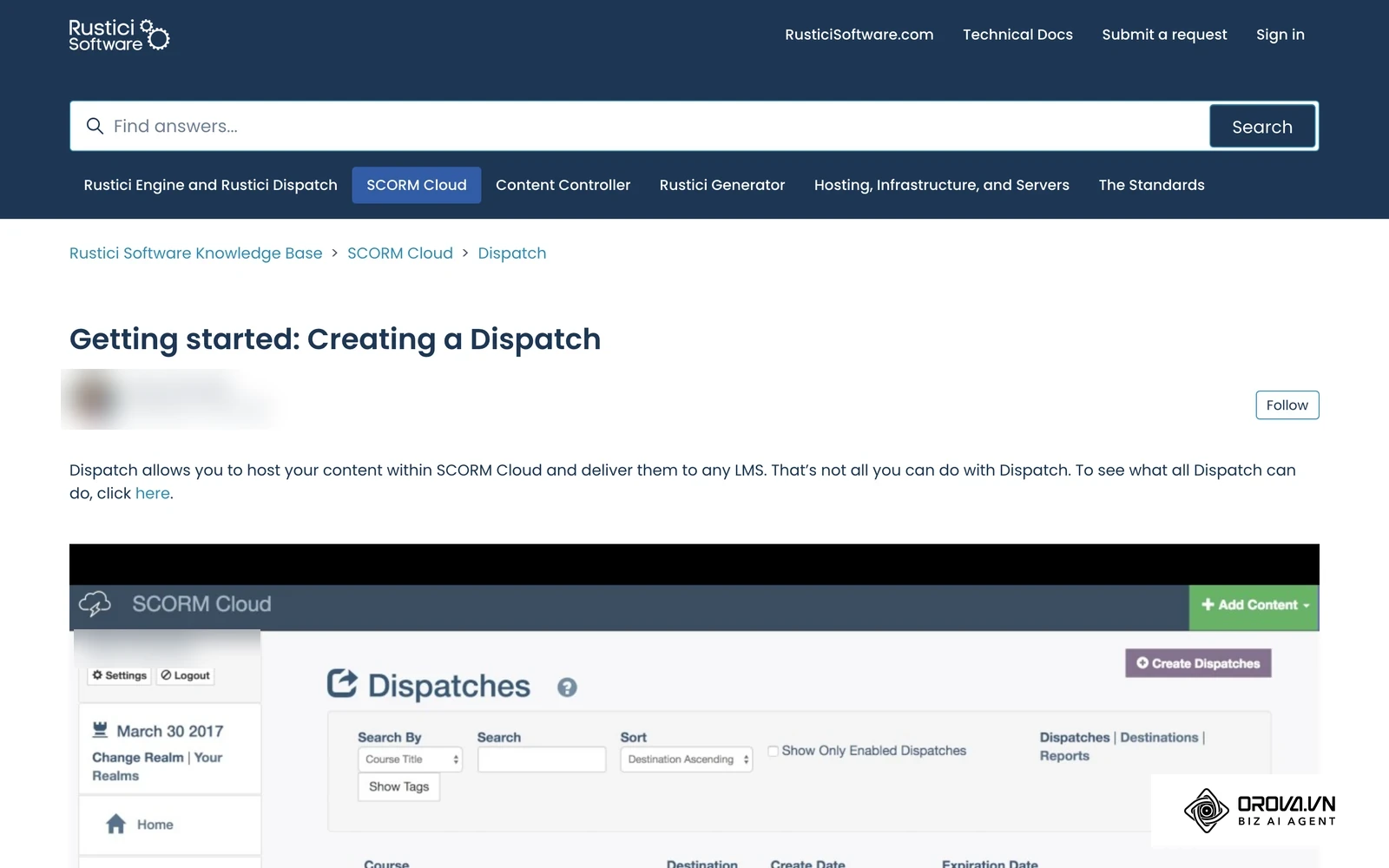The width and height of the screenshot is (1389, 868).
Task: Select Hosting, Infrastructure, and Servers tab
Action: [x=942, y=185]
